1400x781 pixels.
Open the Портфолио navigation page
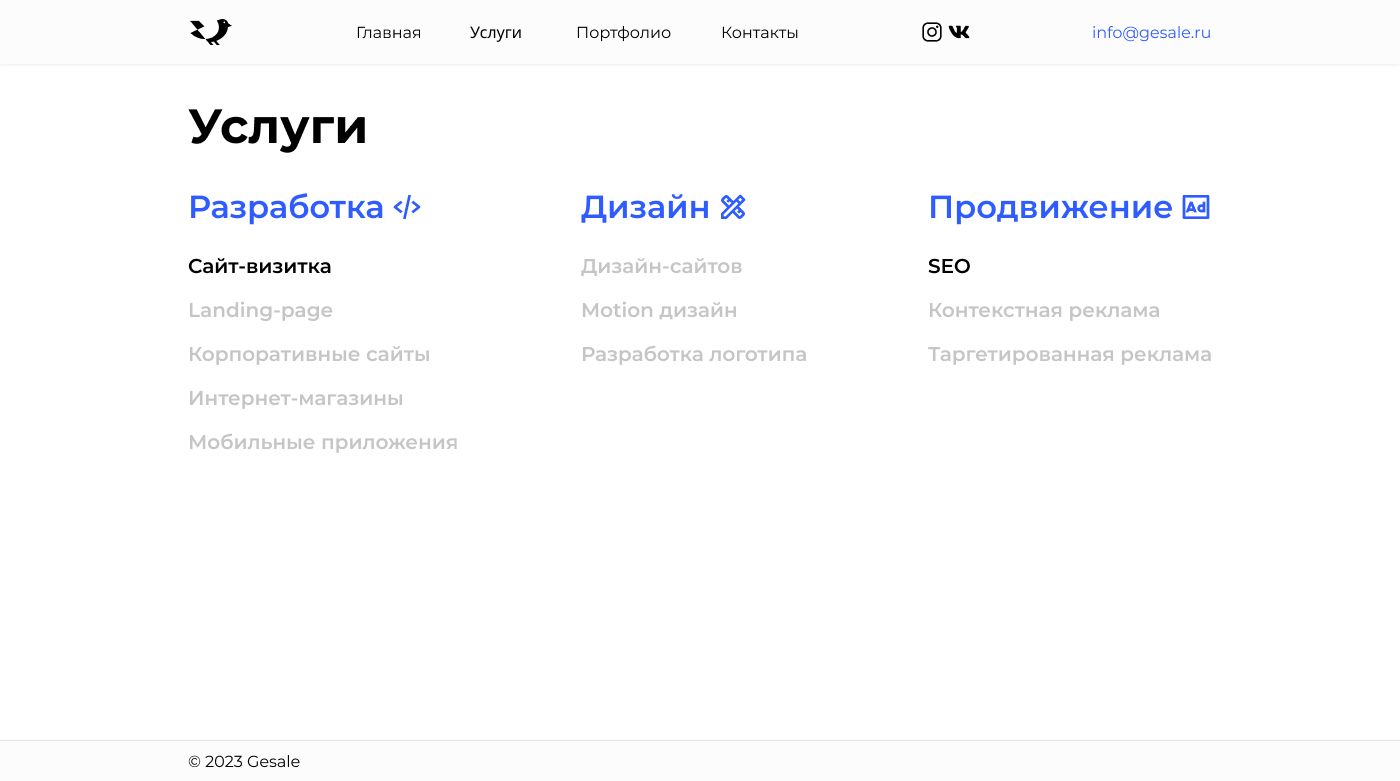tap(623, 33)
